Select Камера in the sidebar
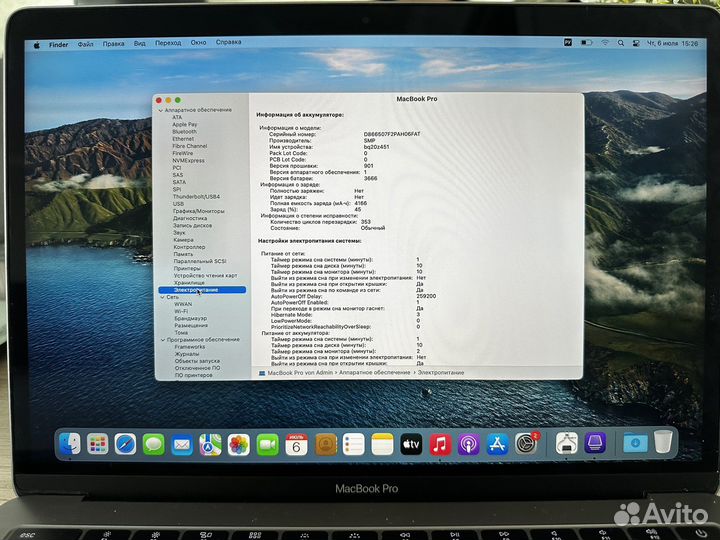720x540 pixels. click(184, 240)
